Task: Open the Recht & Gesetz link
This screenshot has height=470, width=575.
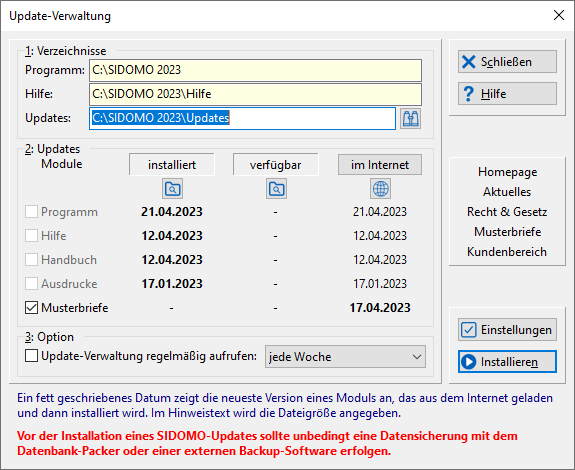Action: [x=507, y=212]
